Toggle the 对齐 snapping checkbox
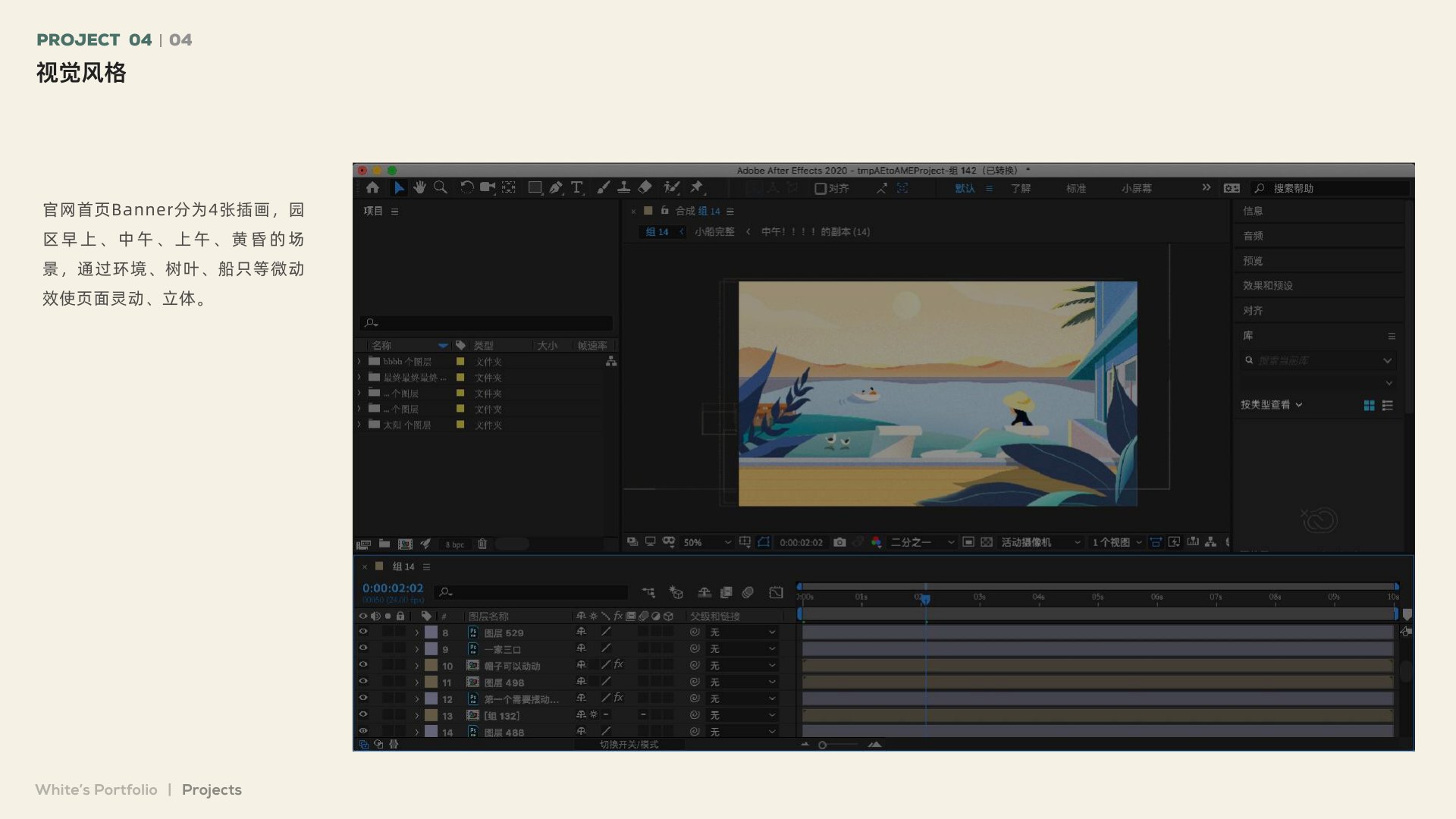This screenshot has width=1456, height=819. [821, 188]
